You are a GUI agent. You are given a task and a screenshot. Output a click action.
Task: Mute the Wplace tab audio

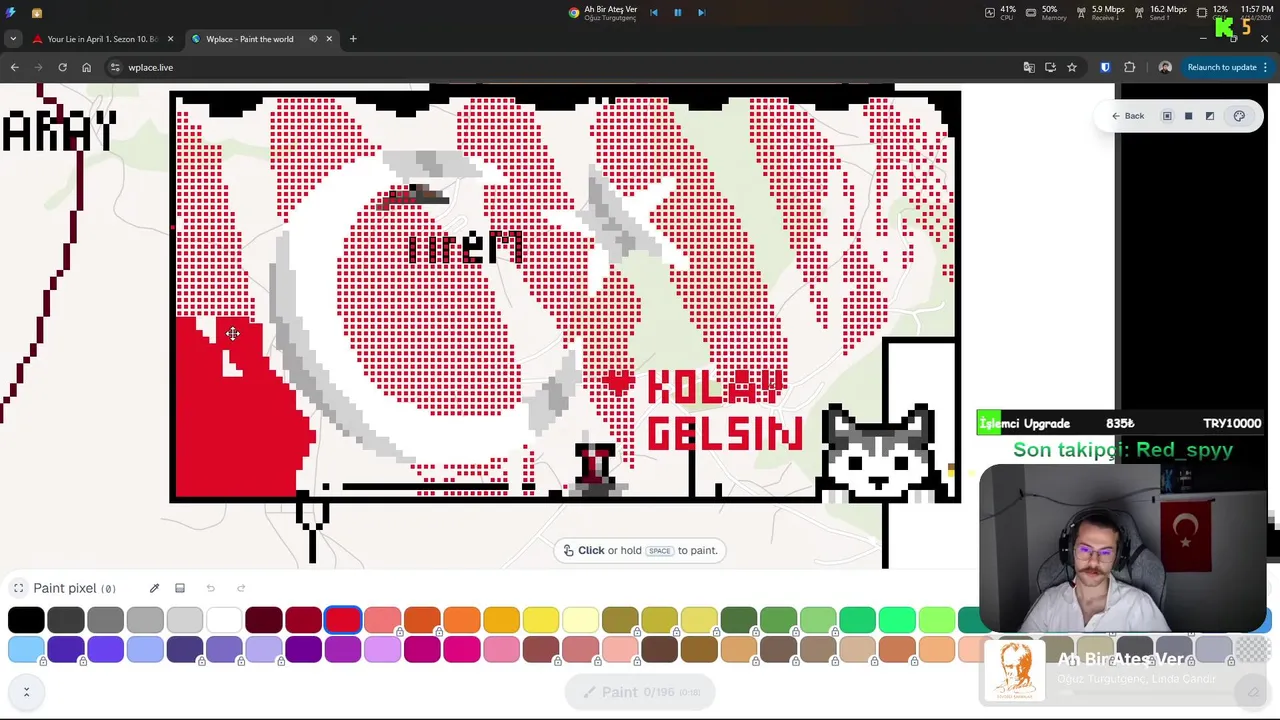click(x=313, y=39)
